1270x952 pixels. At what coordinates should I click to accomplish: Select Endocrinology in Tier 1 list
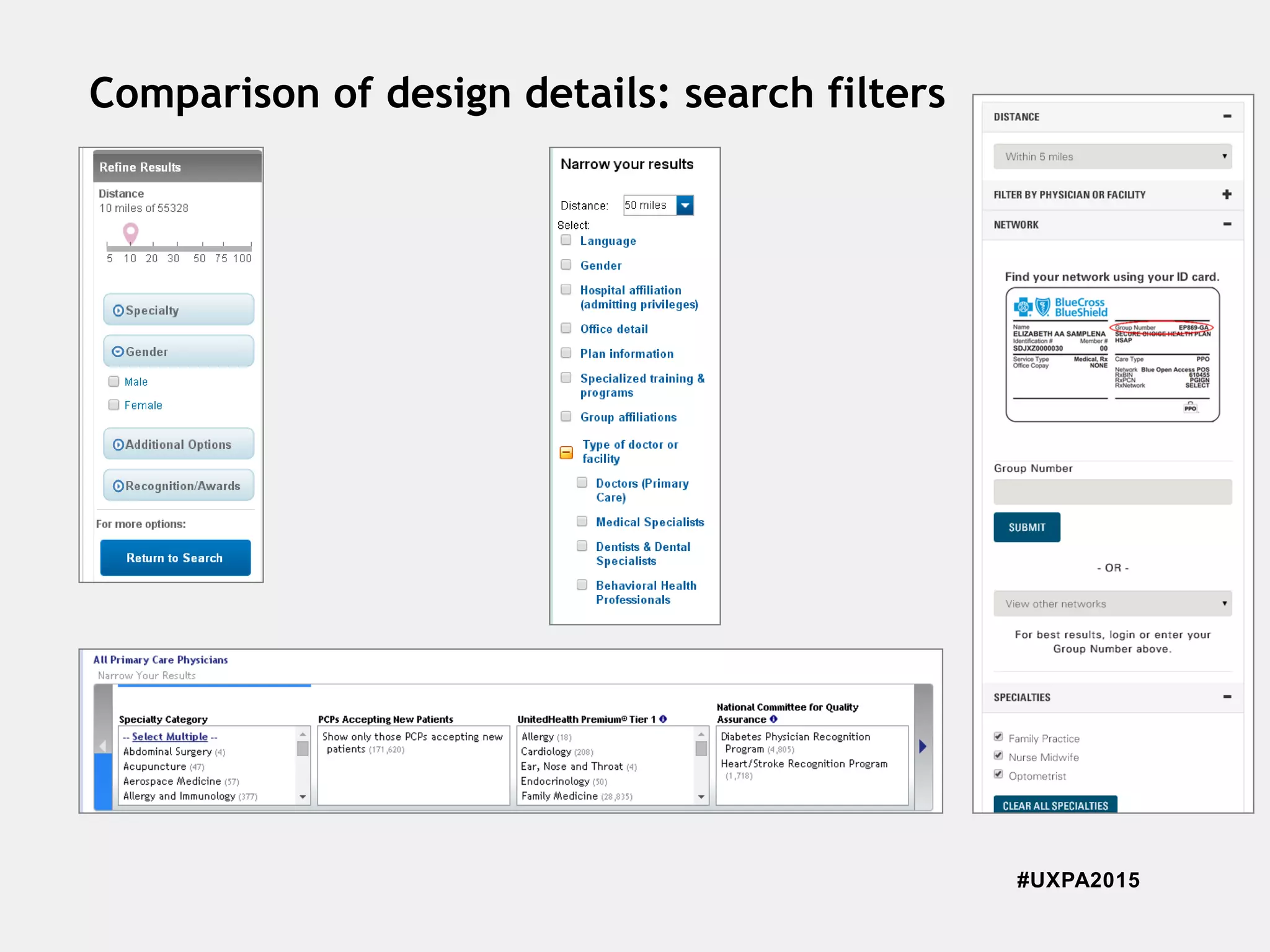coord(564,782)
